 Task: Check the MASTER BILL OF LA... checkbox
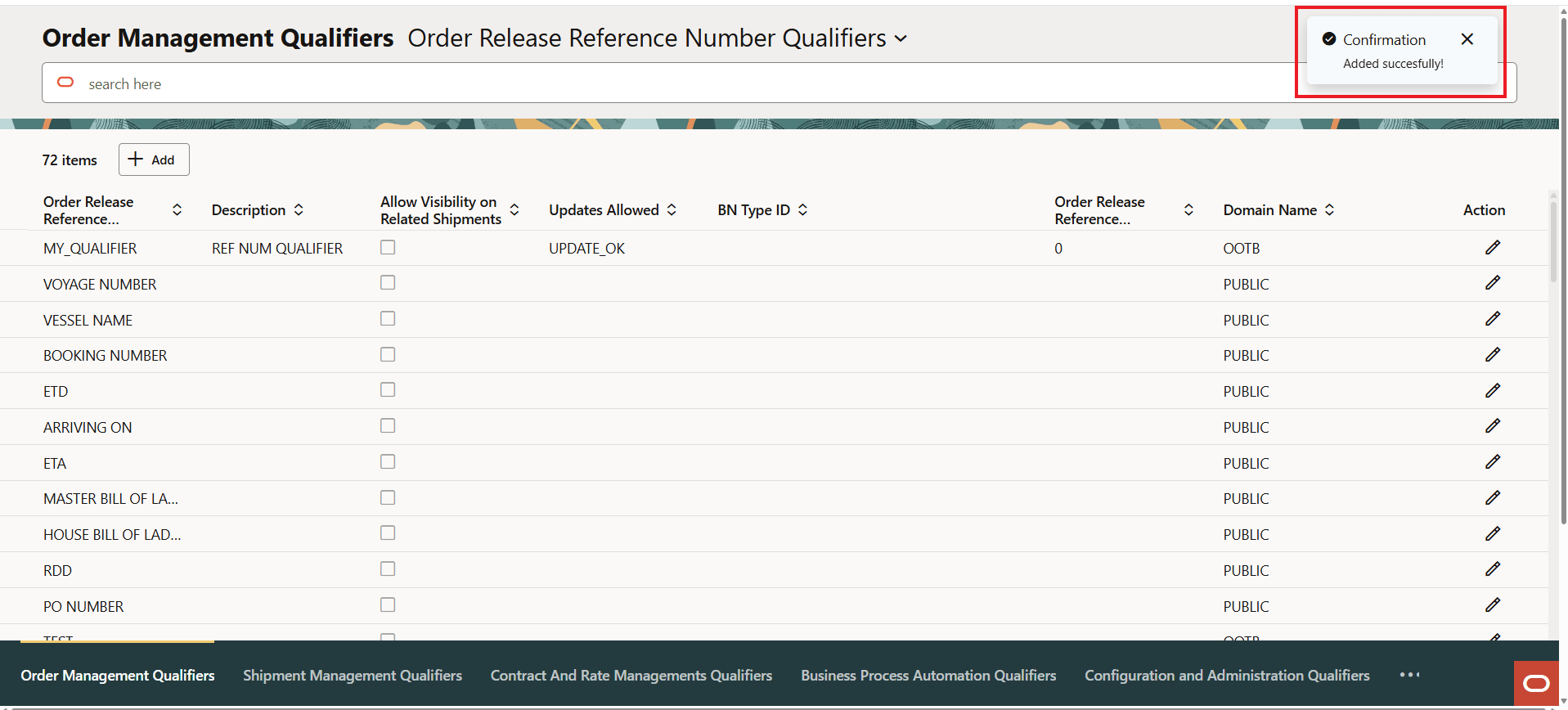(x=388, y=497)
